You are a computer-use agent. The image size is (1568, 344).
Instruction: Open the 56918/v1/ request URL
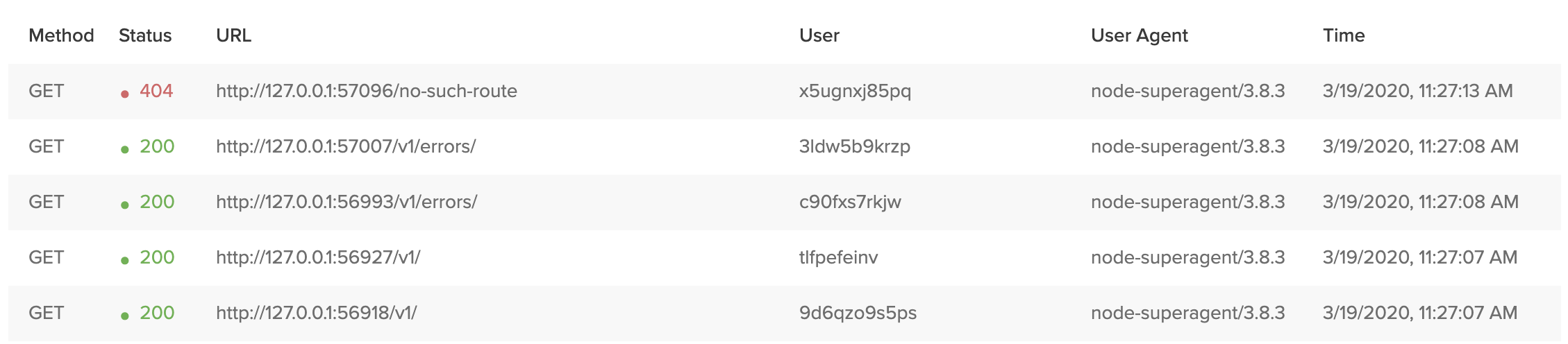tap(317, 313)
